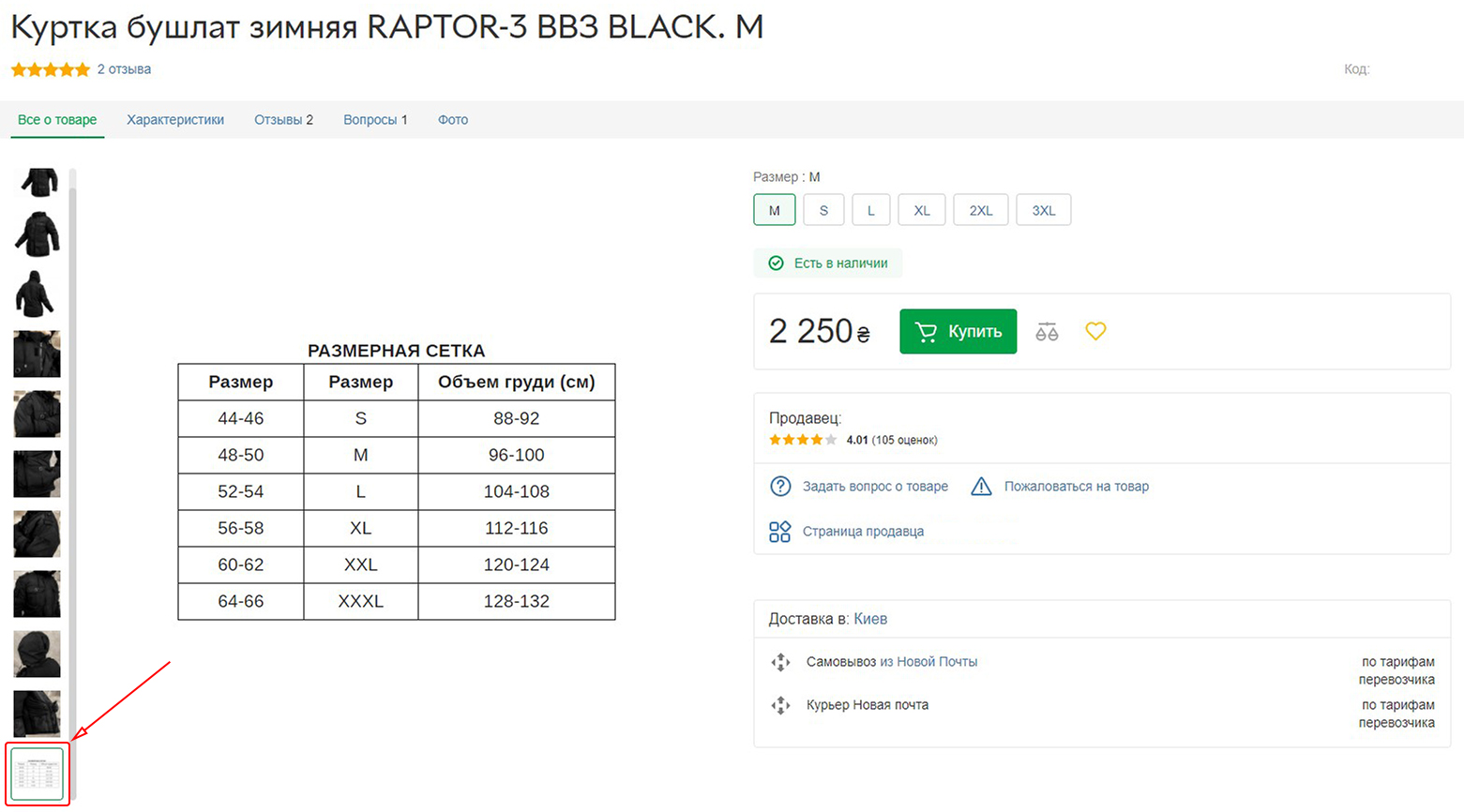Click the XXXL cell in the size table

pyautogui.click(x=361, y=601)
